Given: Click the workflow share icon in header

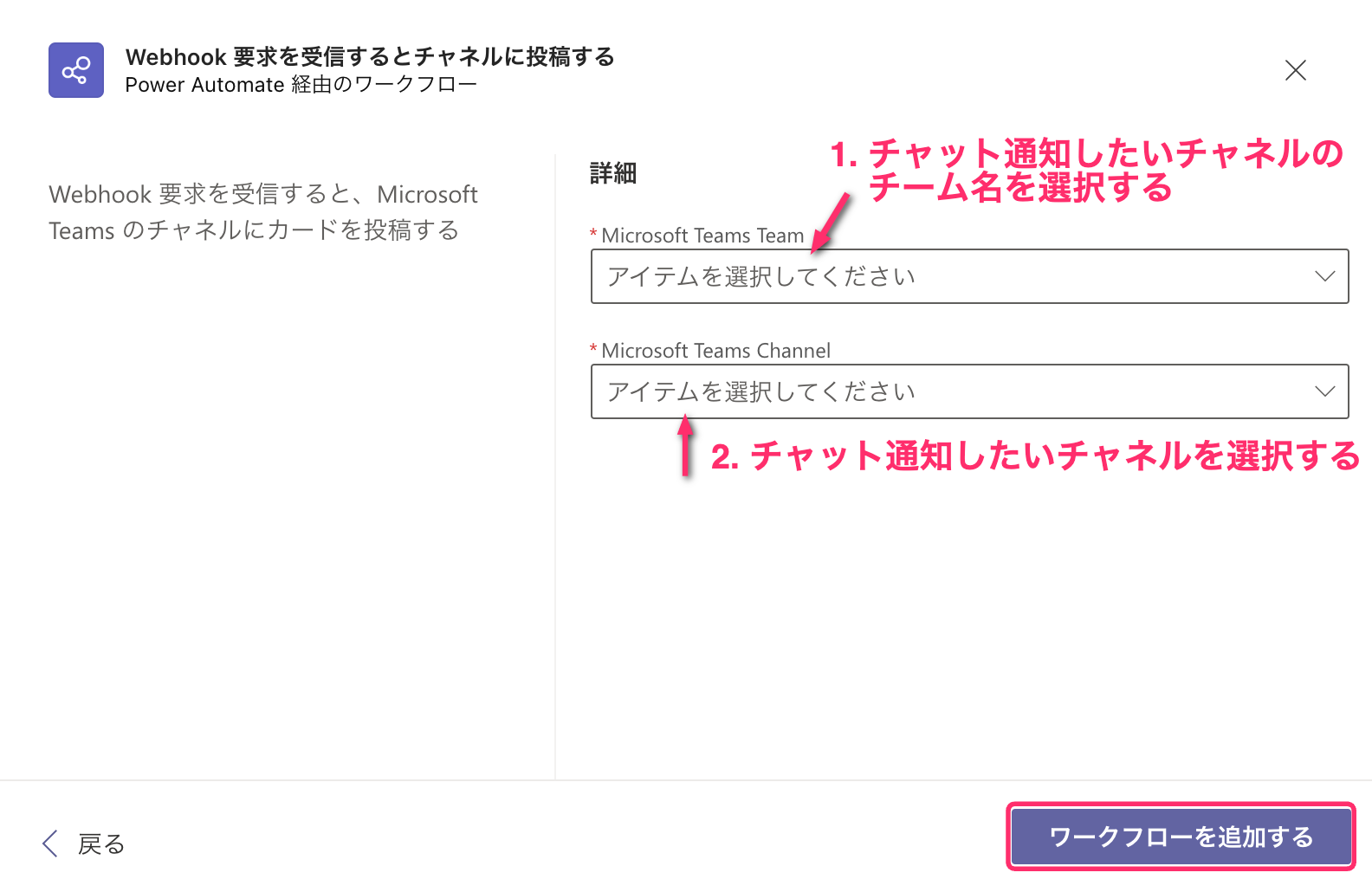Looking at the screenshot, I should (x=76, y=70).
